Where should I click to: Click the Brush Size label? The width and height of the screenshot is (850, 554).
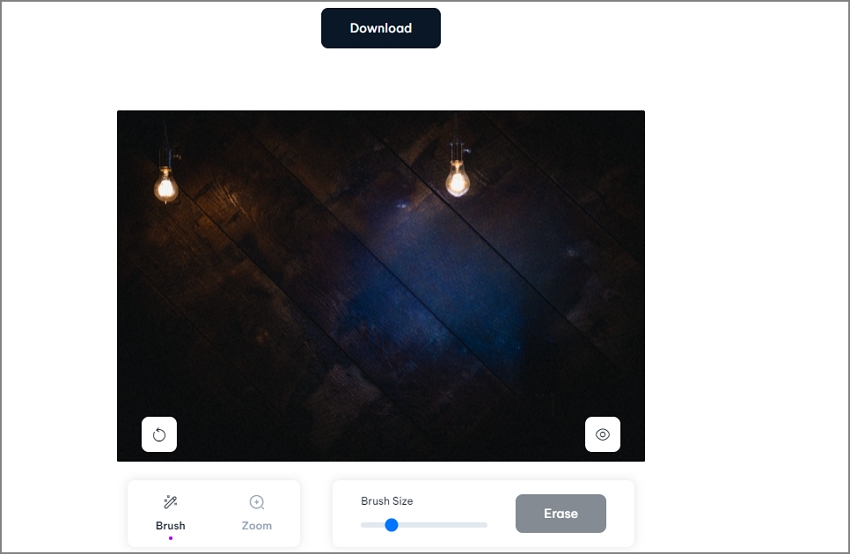click(x=387, y=501)
